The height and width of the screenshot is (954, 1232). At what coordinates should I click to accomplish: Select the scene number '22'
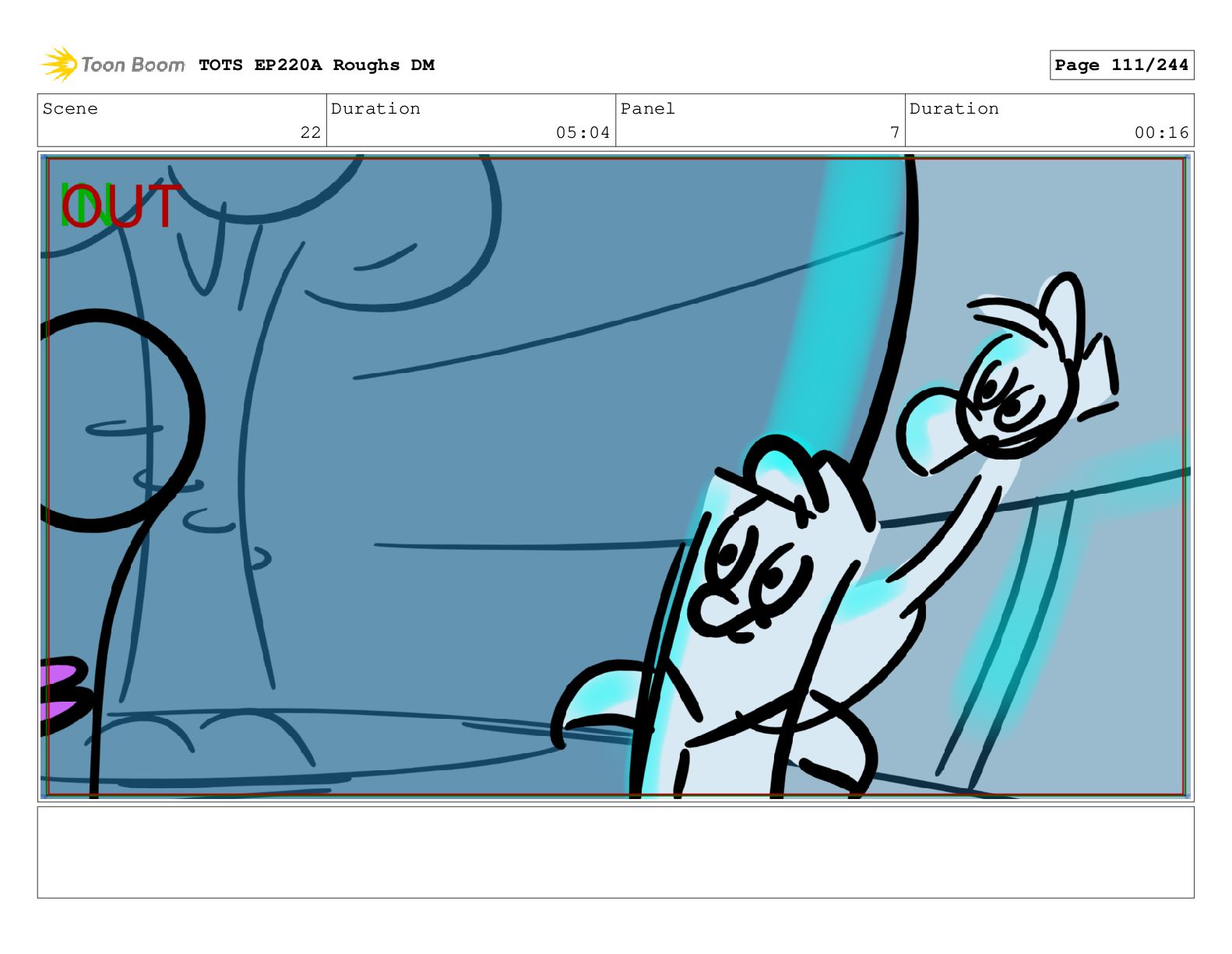click(x=311, y=132)
